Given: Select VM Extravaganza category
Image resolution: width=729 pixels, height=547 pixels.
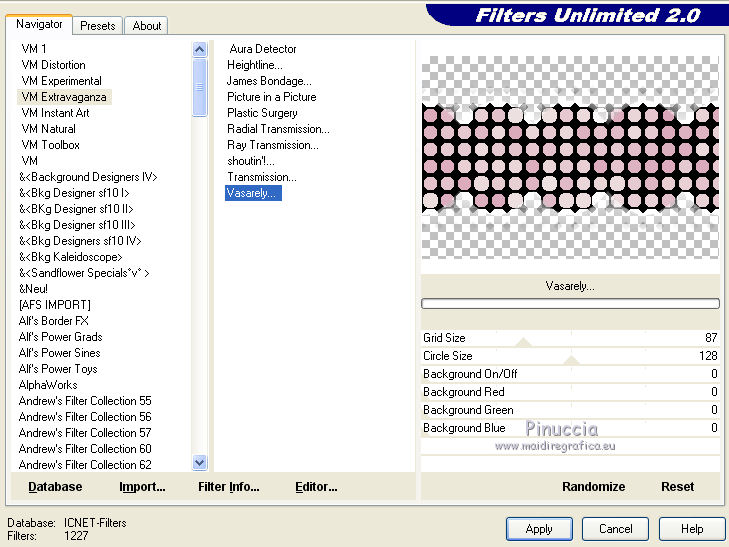Looking at the screenshot, I should pyautogui.click(x=64, y=97).
